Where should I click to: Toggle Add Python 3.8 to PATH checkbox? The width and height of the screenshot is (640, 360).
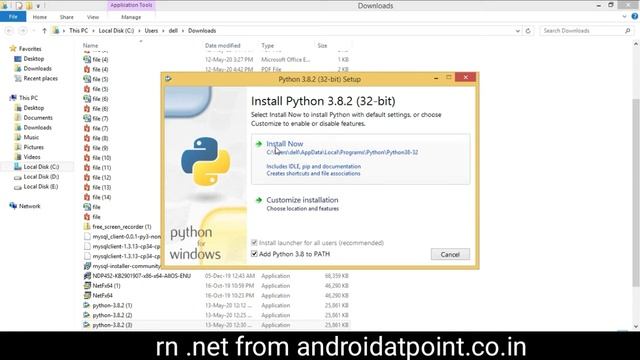(x=254, y=254)
